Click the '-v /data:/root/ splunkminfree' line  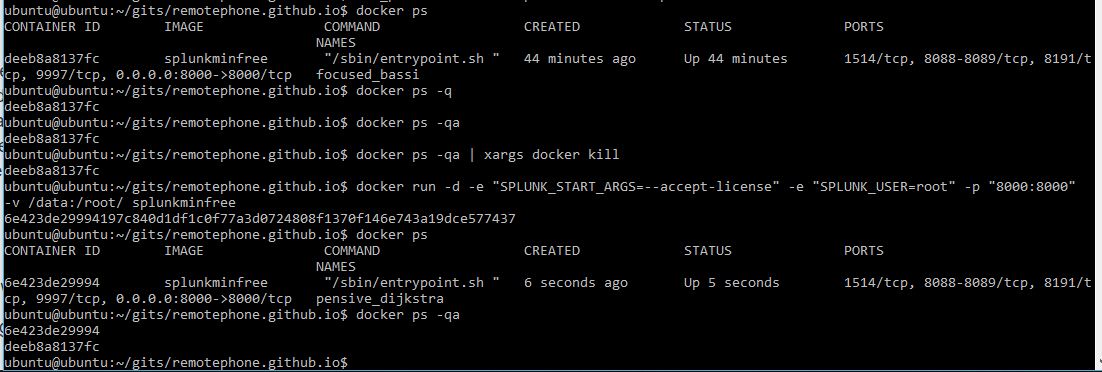[x=120, y=203]
